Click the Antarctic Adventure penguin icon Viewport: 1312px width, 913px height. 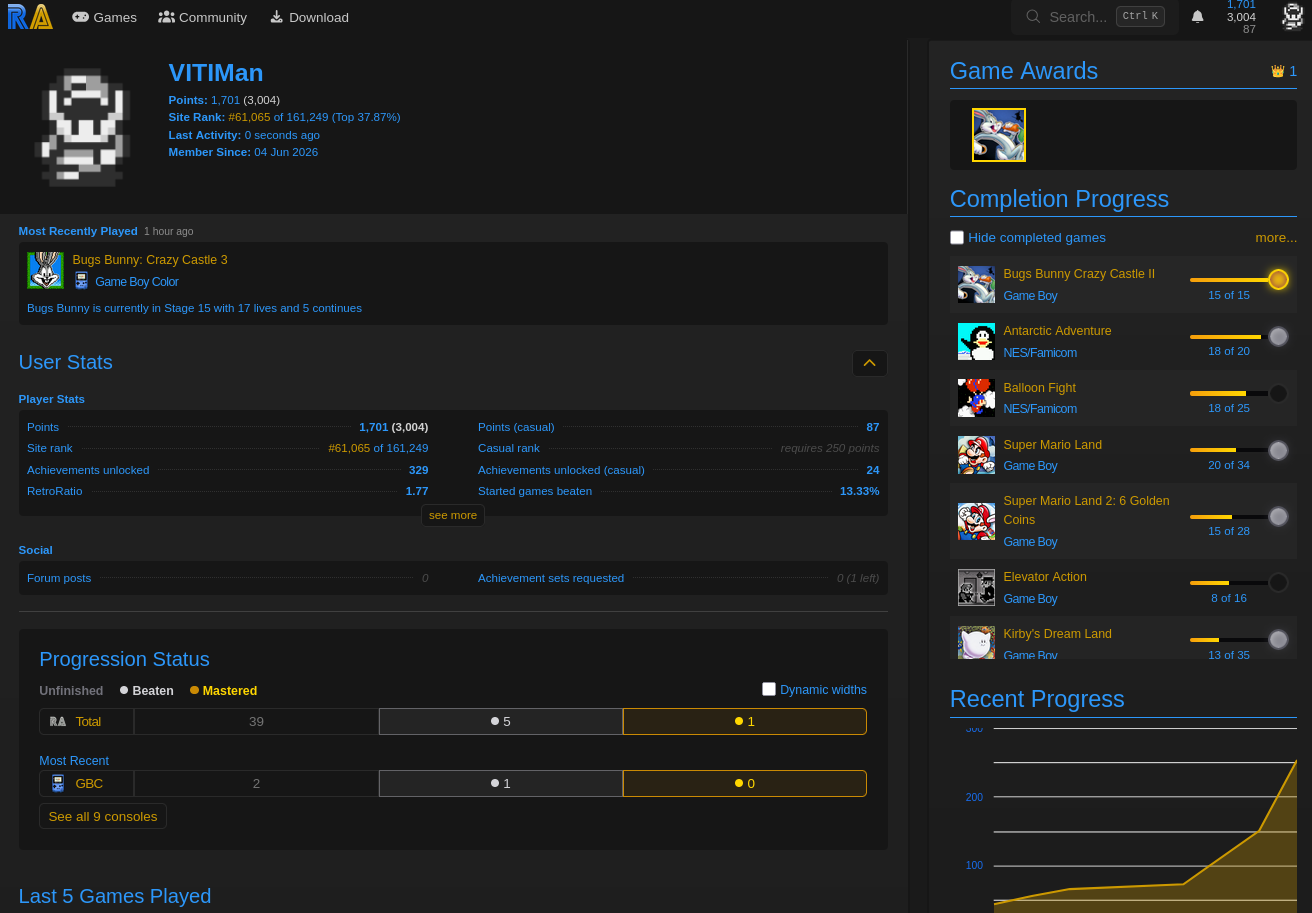pos(976,341)
